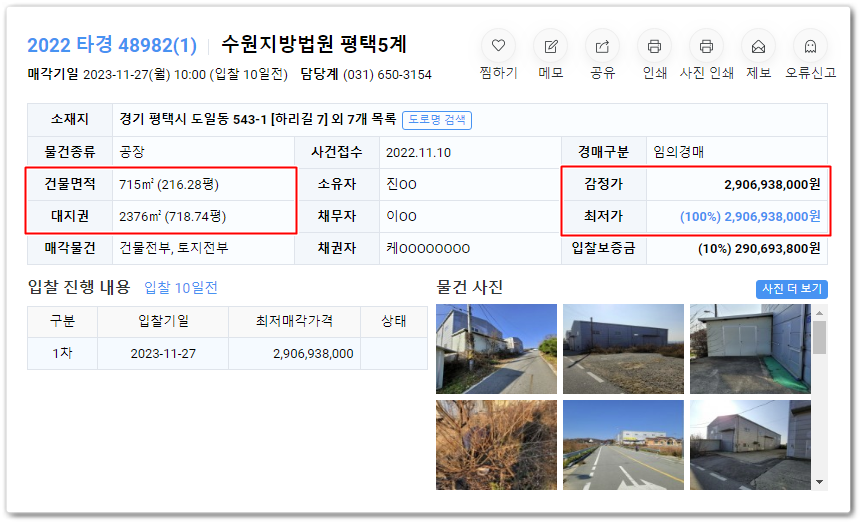Click the 매각기일 2023-11-27(월) 10:00 text
The image size is (863, 525).
(117, 74)
